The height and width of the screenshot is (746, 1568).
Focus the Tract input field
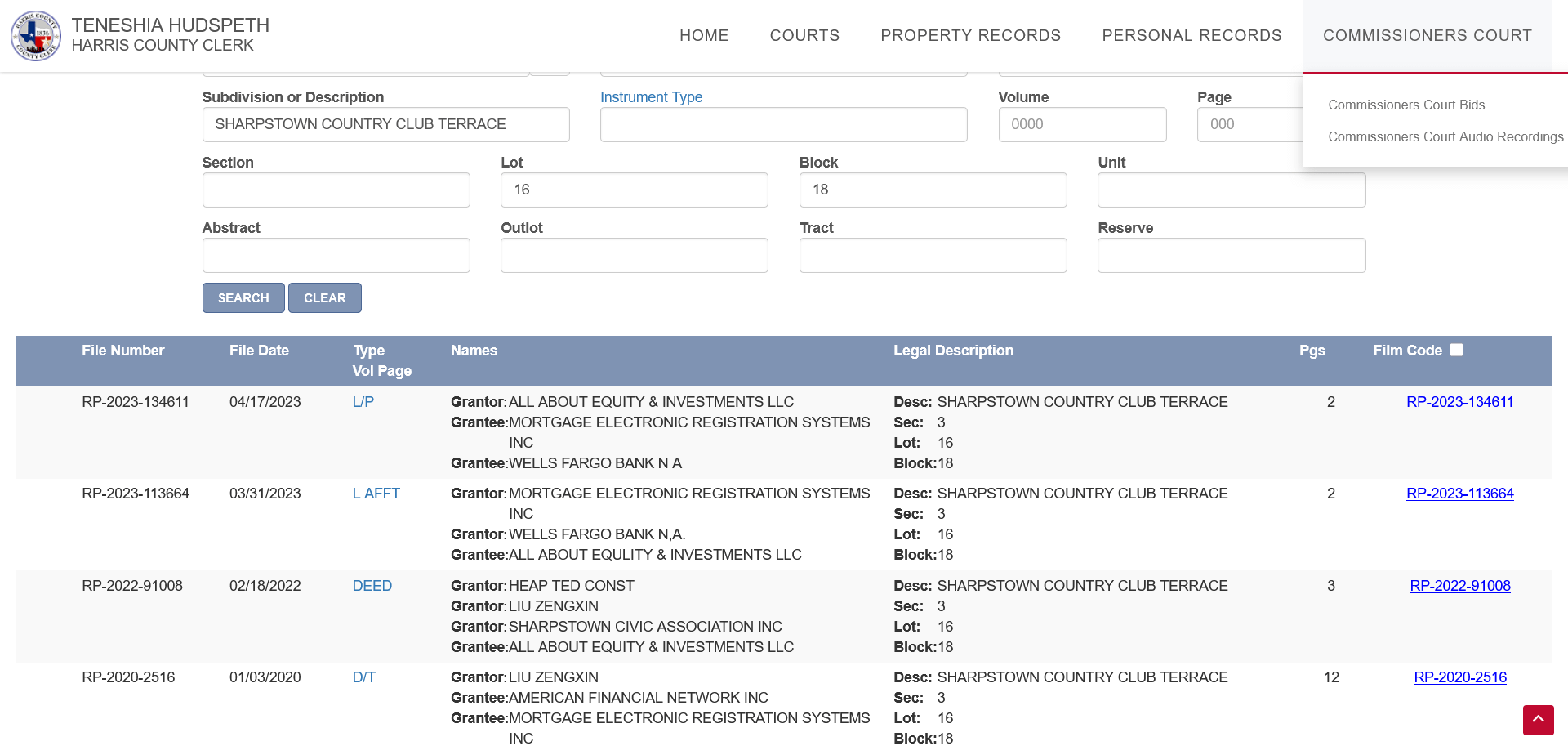pos(933,255)
